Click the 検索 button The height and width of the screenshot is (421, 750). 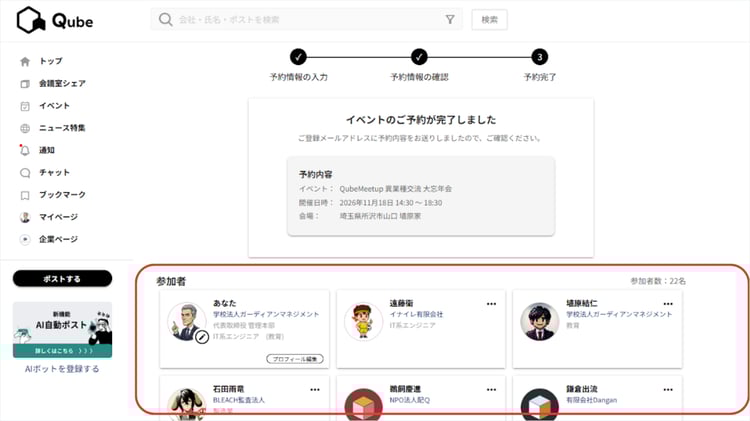pyautogui.click(x=489, y=20)
